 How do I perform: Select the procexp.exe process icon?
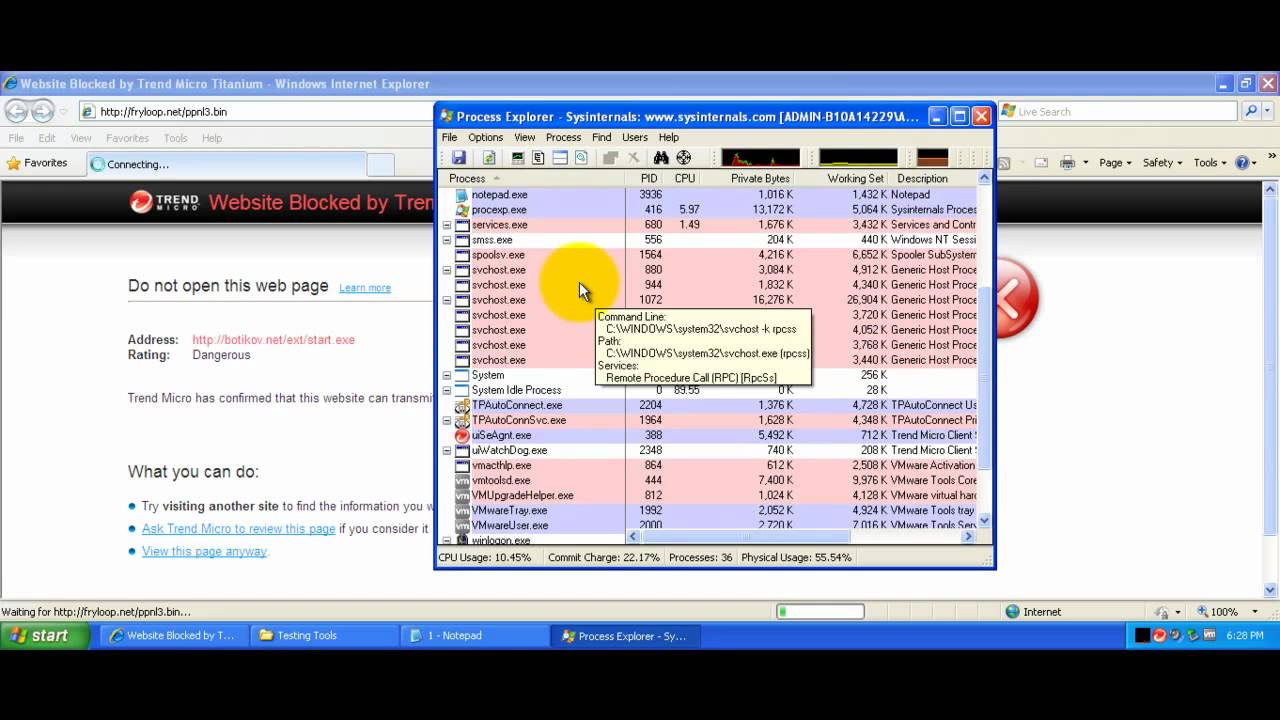click(462, 210)
